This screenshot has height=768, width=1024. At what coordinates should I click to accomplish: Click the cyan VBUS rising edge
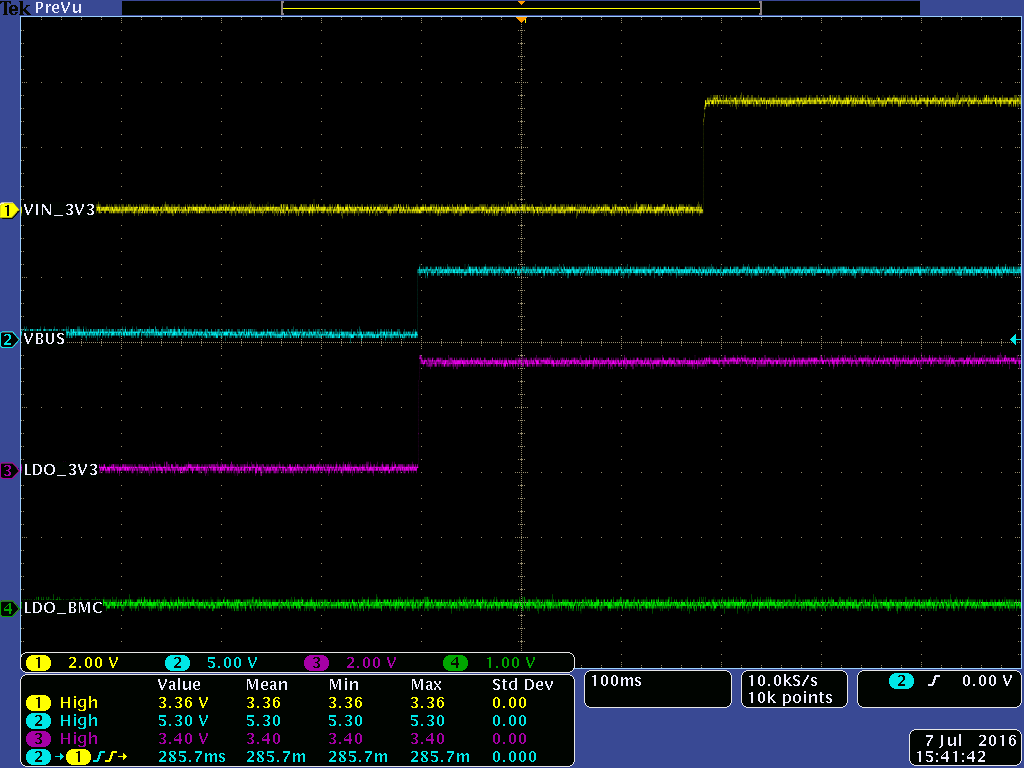tap(417, 303)
